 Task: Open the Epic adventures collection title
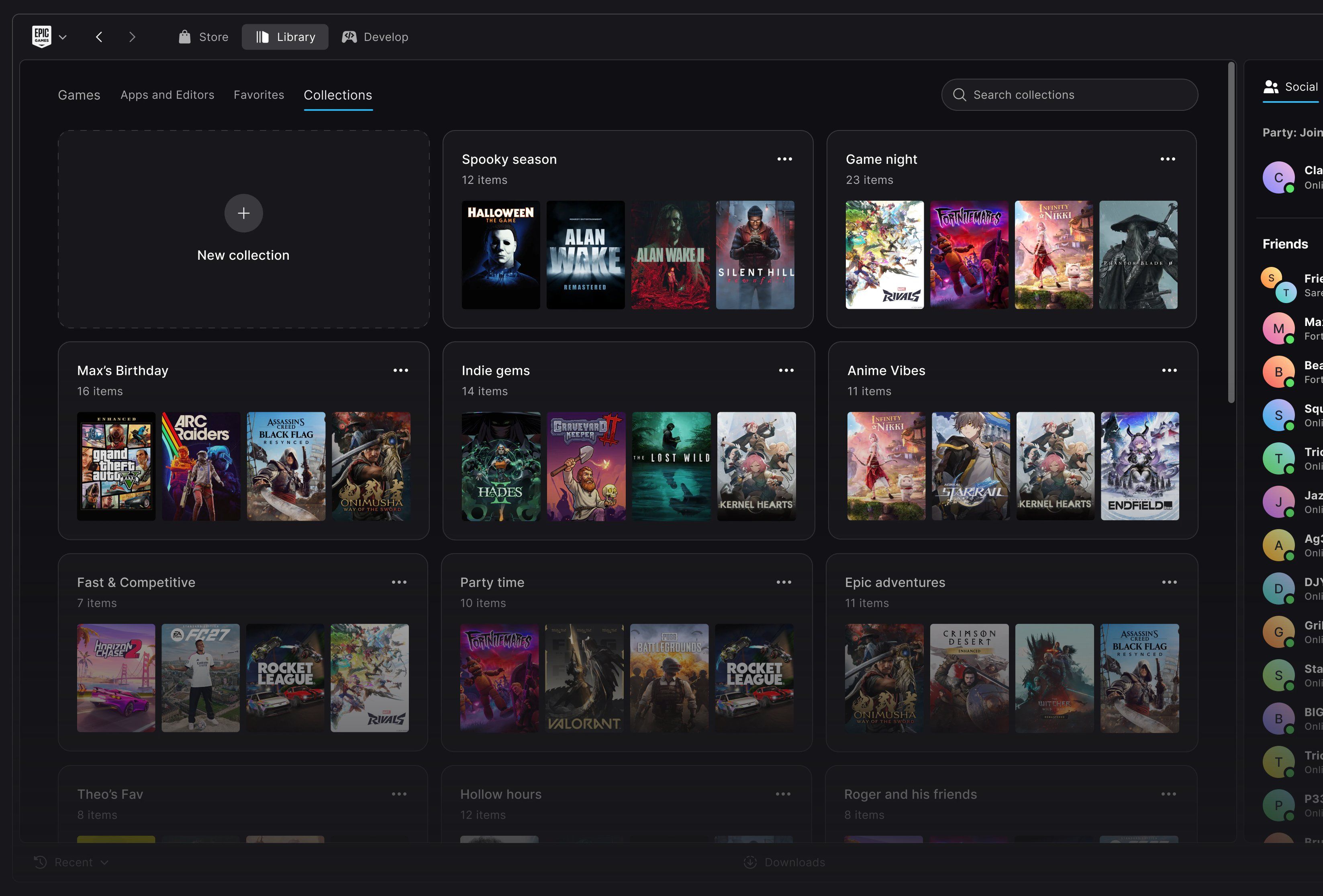[x=895, y=582]
